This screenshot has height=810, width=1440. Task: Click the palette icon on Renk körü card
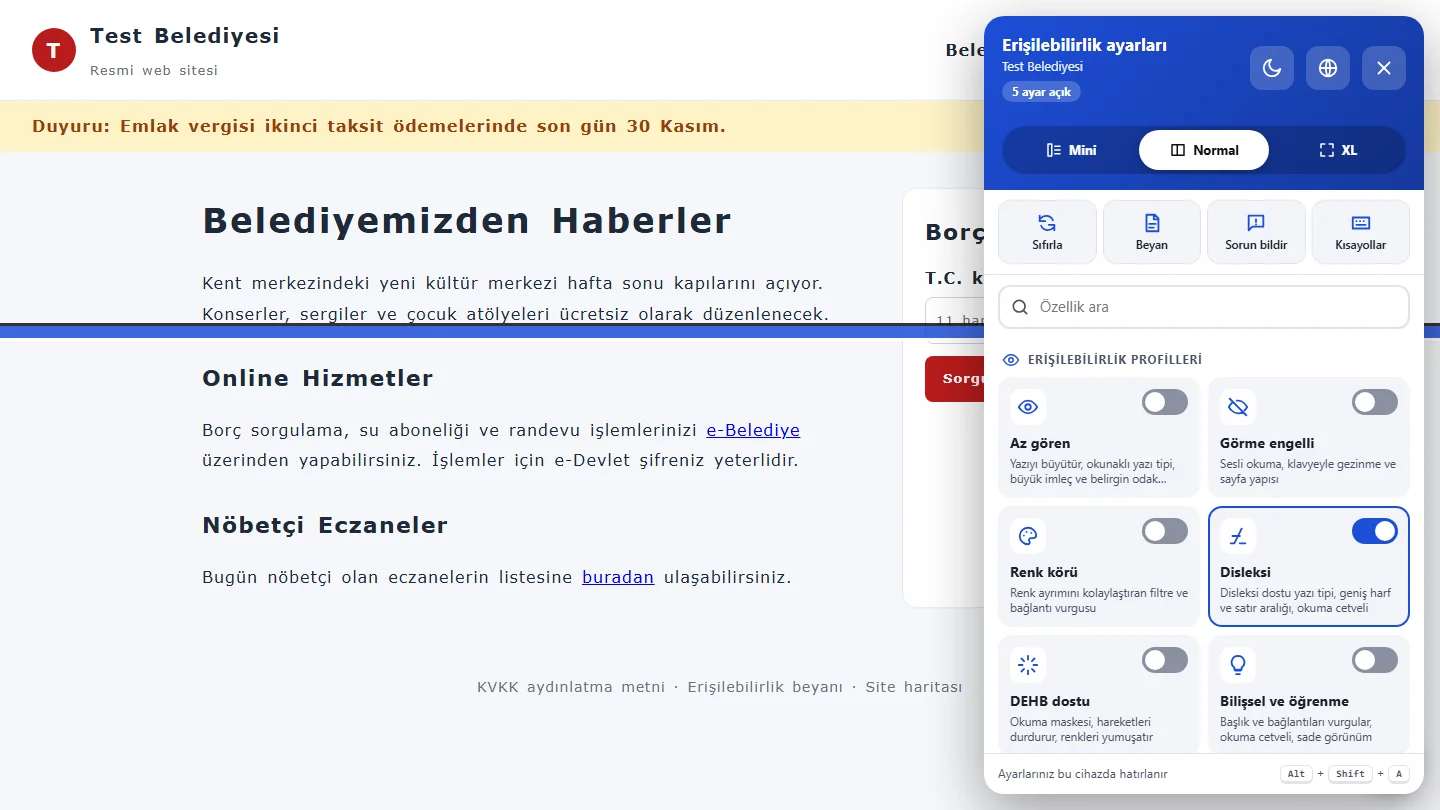coord(1028,536)
